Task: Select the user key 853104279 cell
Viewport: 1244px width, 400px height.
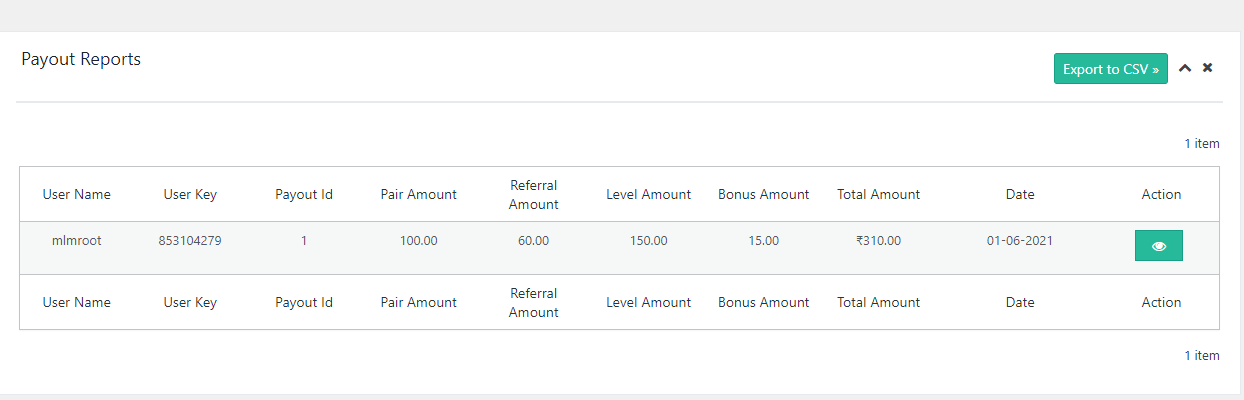Action: click(x=190, y=241)
